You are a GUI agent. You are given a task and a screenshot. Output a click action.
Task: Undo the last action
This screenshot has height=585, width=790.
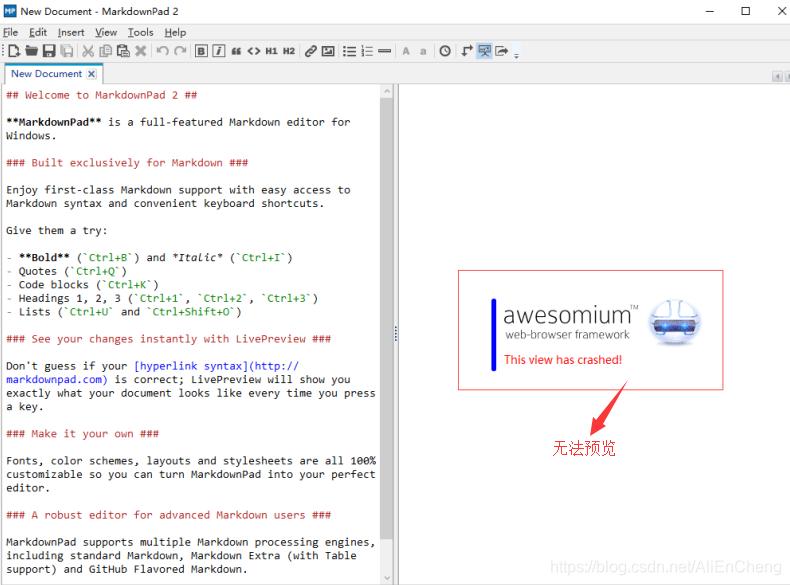(162, 51)
